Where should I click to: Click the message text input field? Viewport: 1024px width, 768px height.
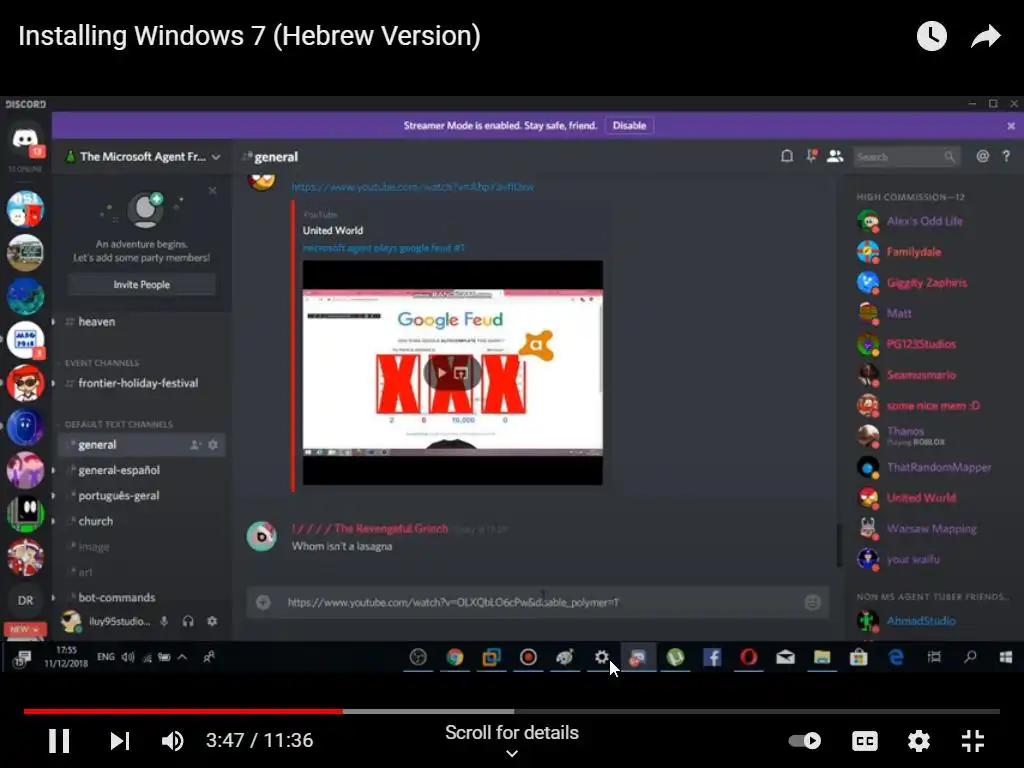[538, 602]
